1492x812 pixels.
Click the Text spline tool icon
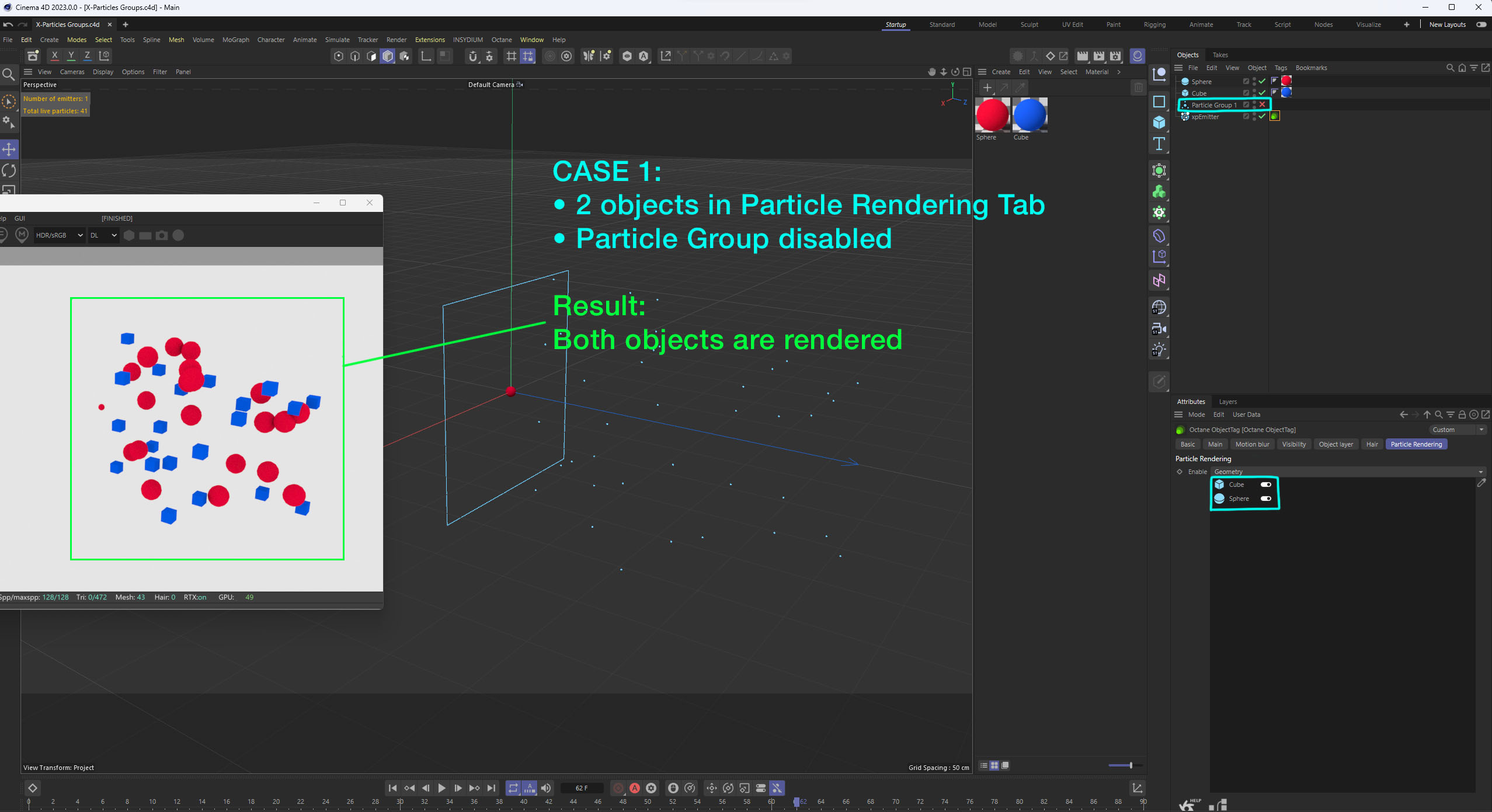pos(1159,144)
